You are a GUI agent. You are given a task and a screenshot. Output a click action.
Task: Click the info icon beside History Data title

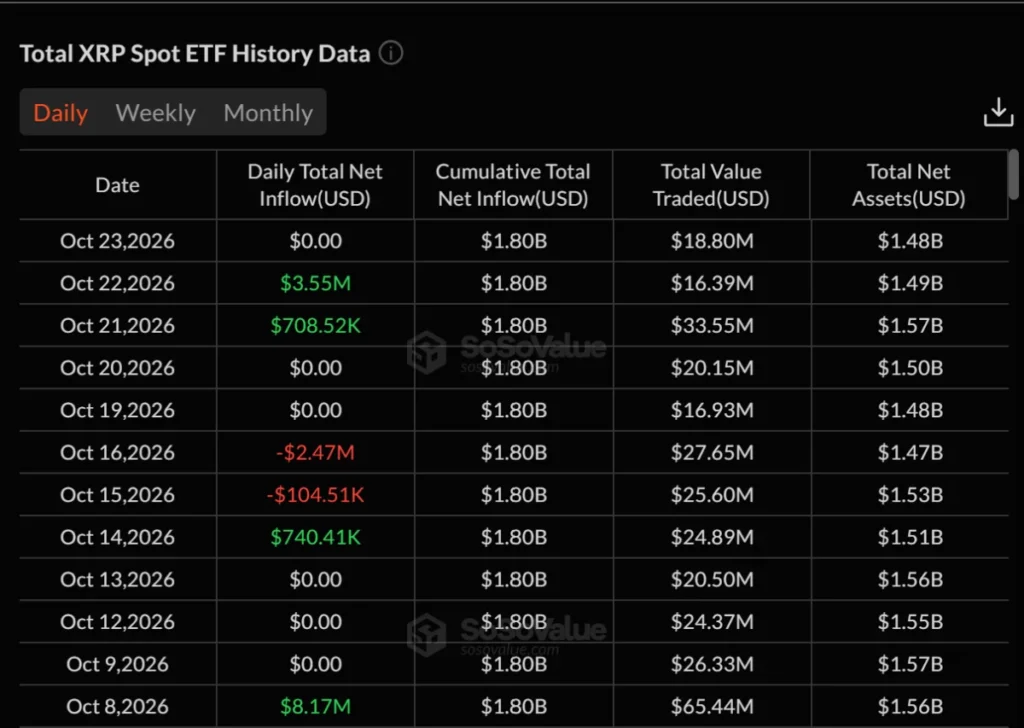[x=391, y=53]
